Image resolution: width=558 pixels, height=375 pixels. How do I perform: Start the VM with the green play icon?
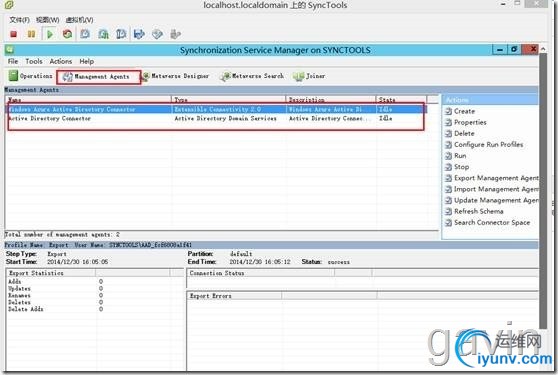click(x=50, y=34)
